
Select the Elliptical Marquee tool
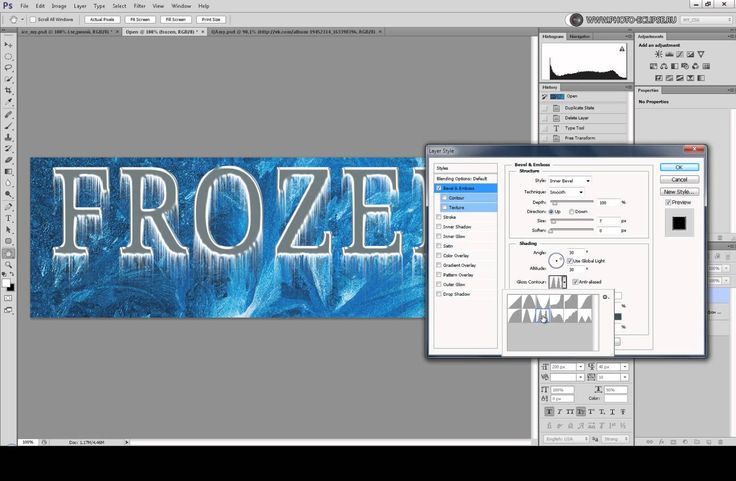pos(8,56)
